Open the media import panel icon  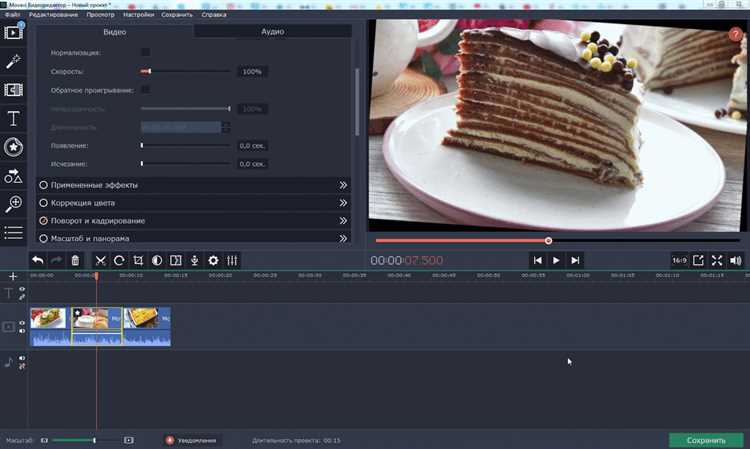pyautogui.click(x=13, y=32)
